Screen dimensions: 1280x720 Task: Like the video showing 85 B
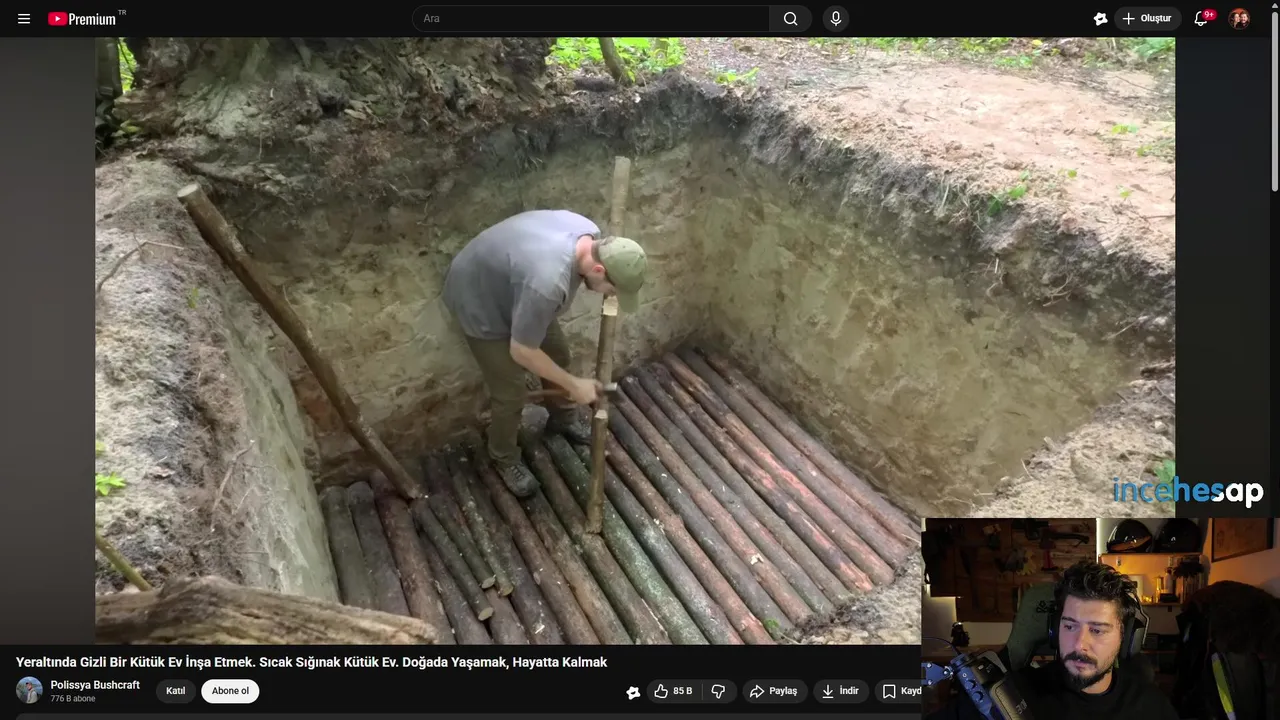click(x=672, y=691)
